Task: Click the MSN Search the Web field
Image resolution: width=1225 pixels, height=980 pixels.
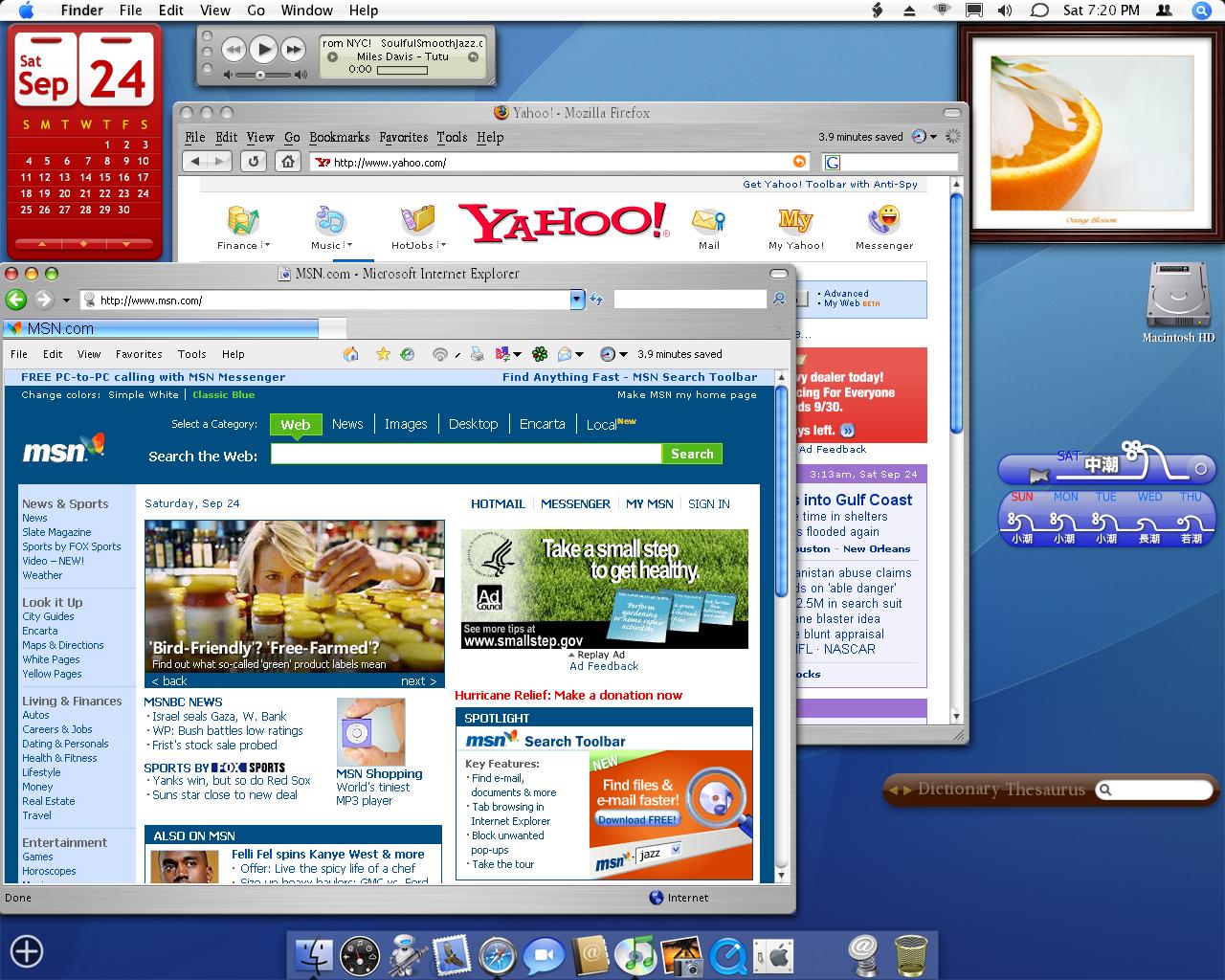Action: tap(466, 454)
